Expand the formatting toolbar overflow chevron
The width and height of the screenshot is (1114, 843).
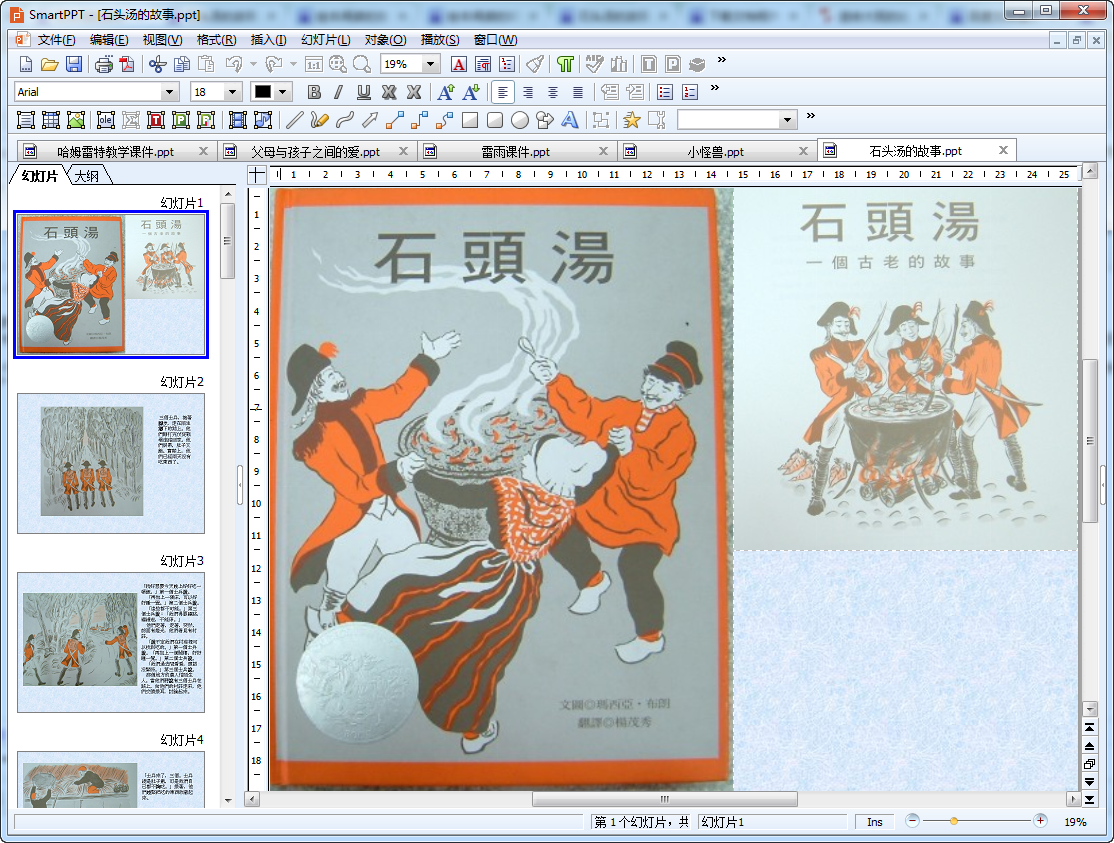[715, 87]
